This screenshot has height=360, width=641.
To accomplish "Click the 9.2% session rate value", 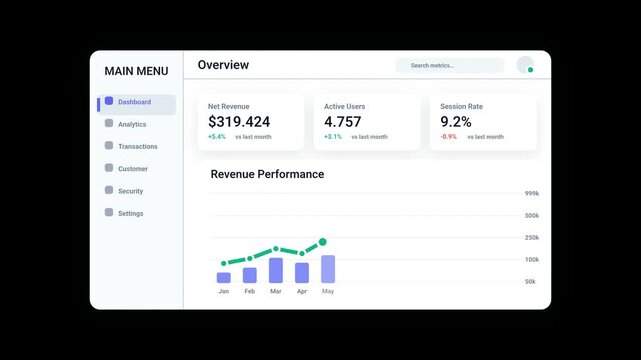I will (456, 122).
